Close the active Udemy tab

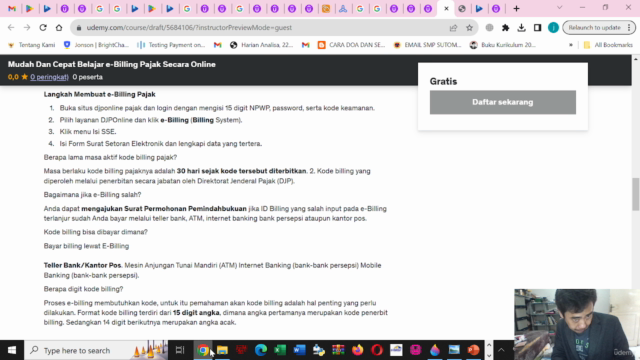[x=446, y=9]
